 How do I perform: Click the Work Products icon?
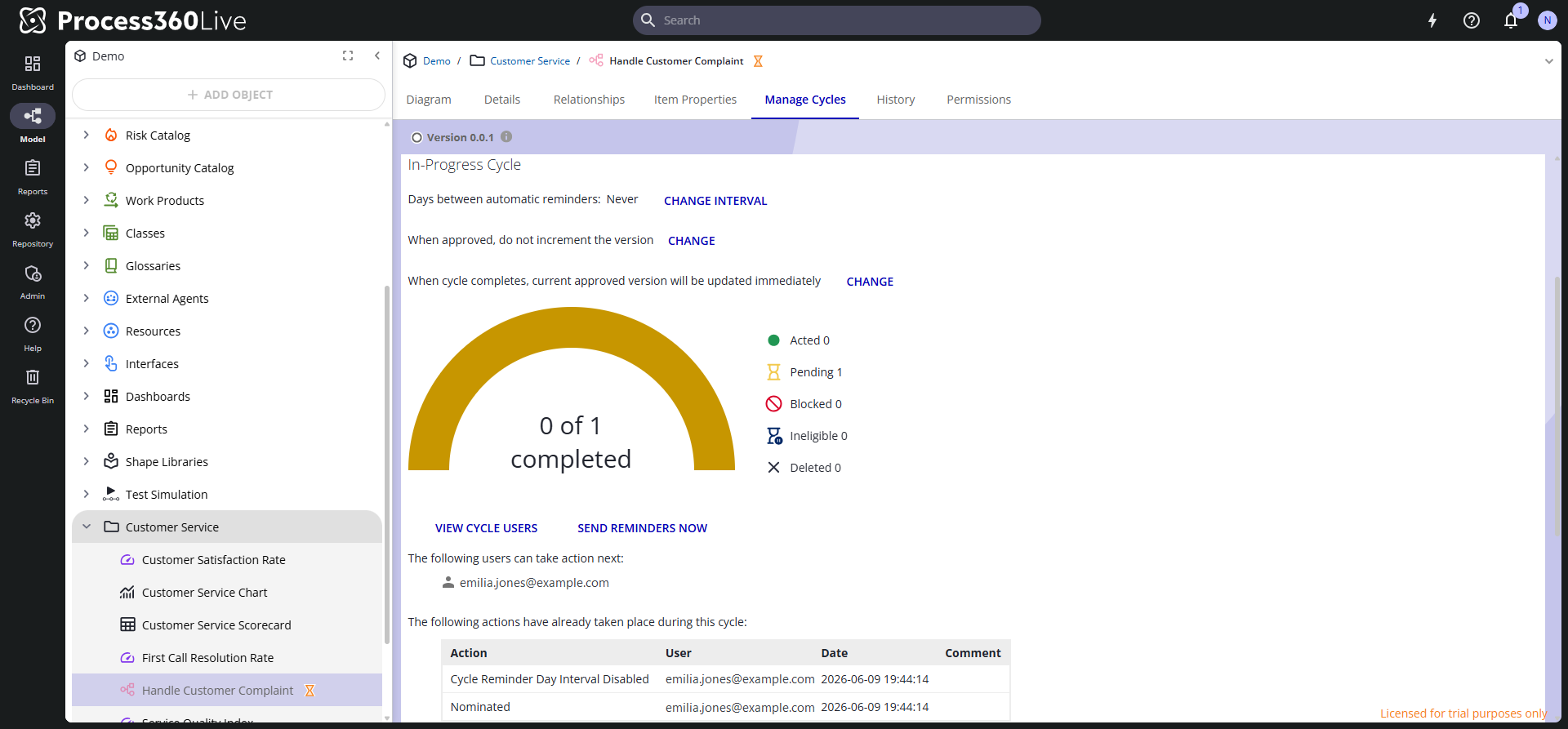(111, 200)
